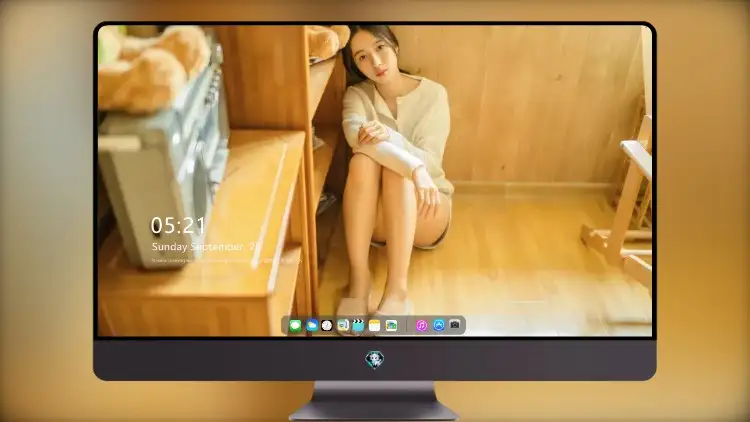Open the Weather app in dock
This screenshot has height=422, width=750.
coord(311,325)
